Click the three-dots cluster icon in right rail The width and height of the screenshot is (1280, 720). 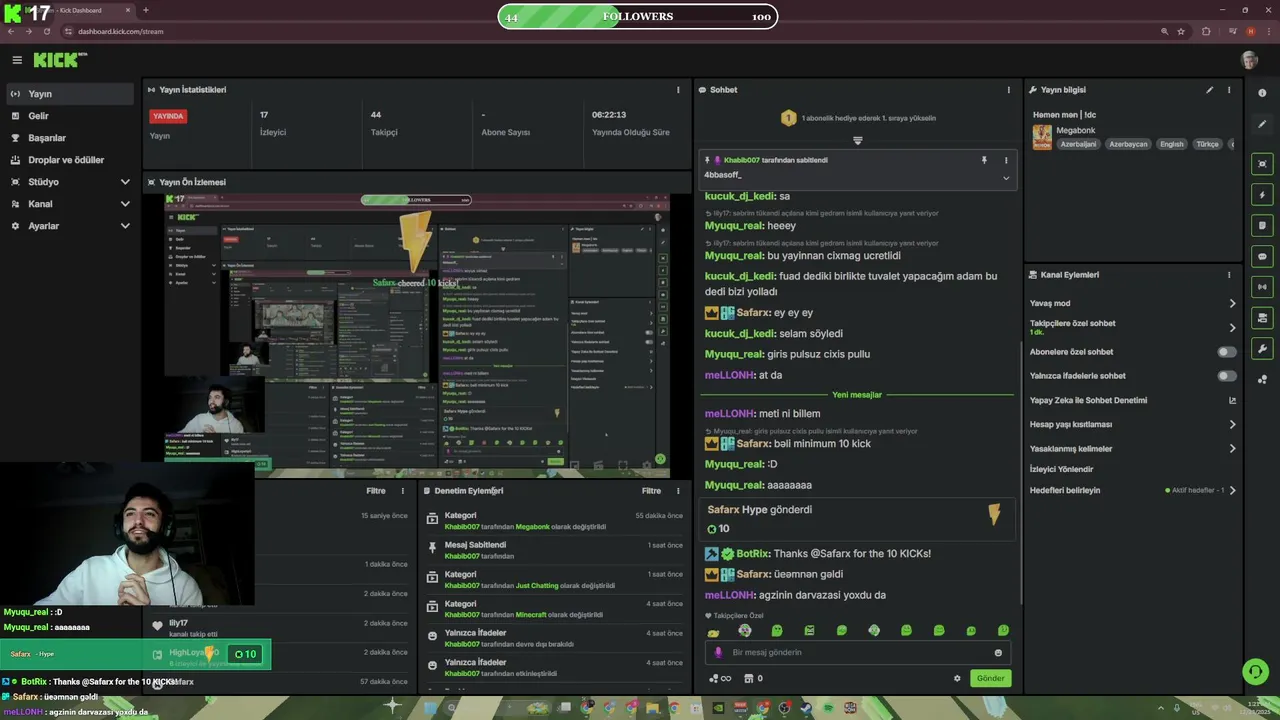click(x=1262, y=379)
